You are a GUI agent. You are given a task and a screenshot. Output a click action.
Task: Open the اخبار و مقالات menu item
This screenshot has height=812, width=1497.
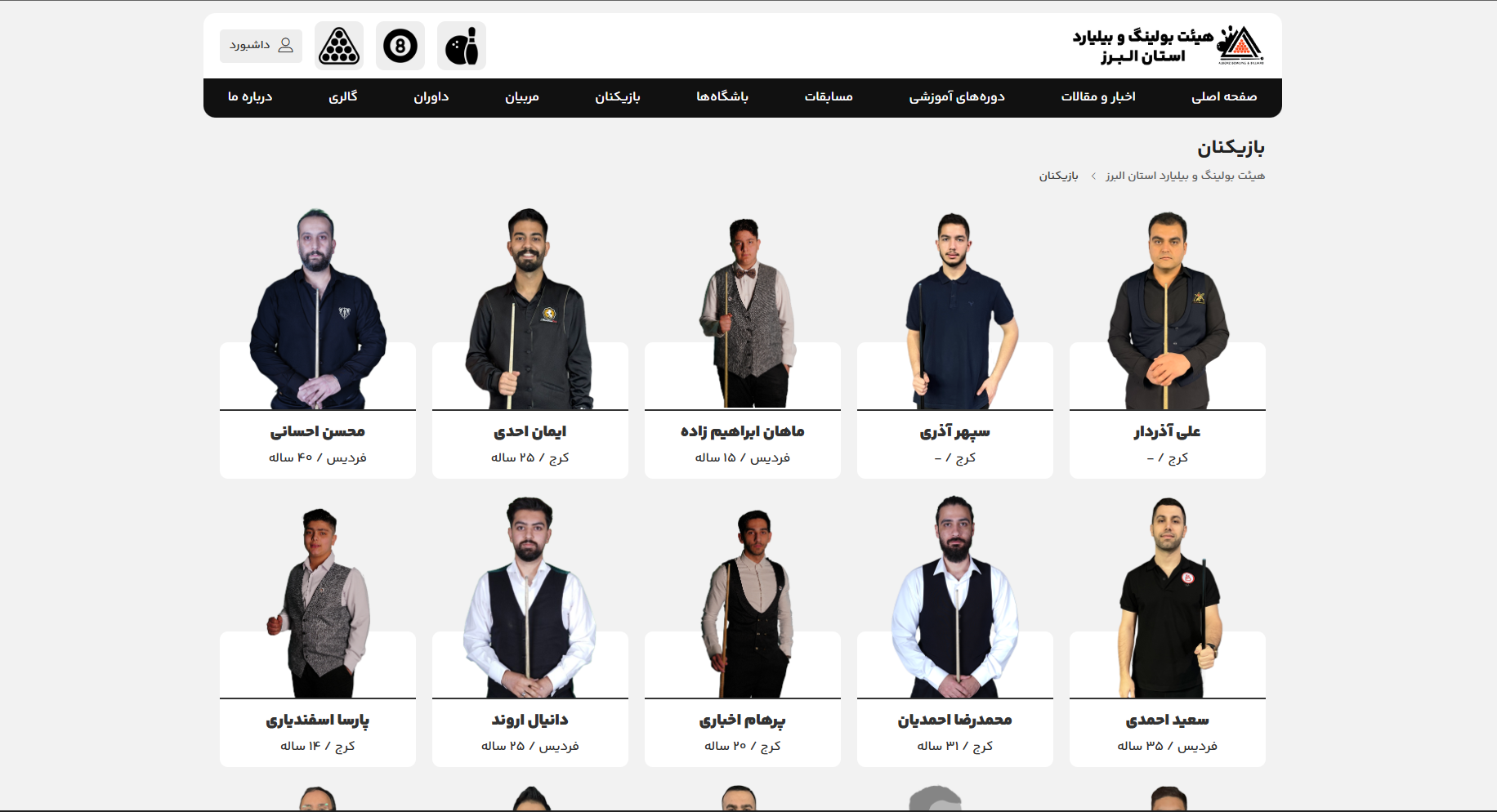(1098, 97)
